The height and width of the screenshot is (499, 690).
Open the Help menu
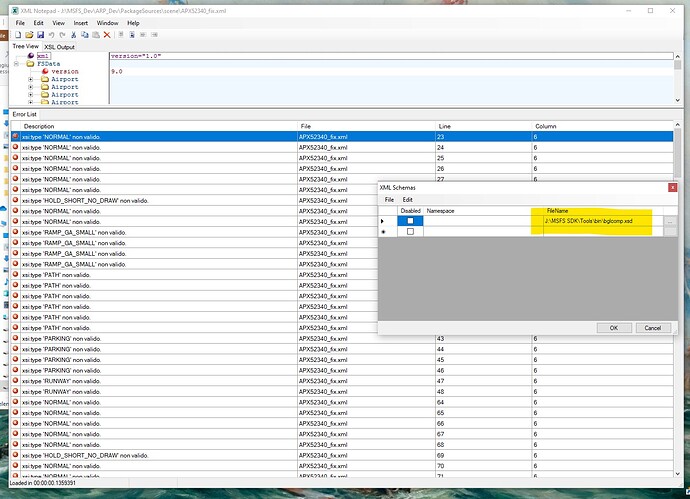133,23
